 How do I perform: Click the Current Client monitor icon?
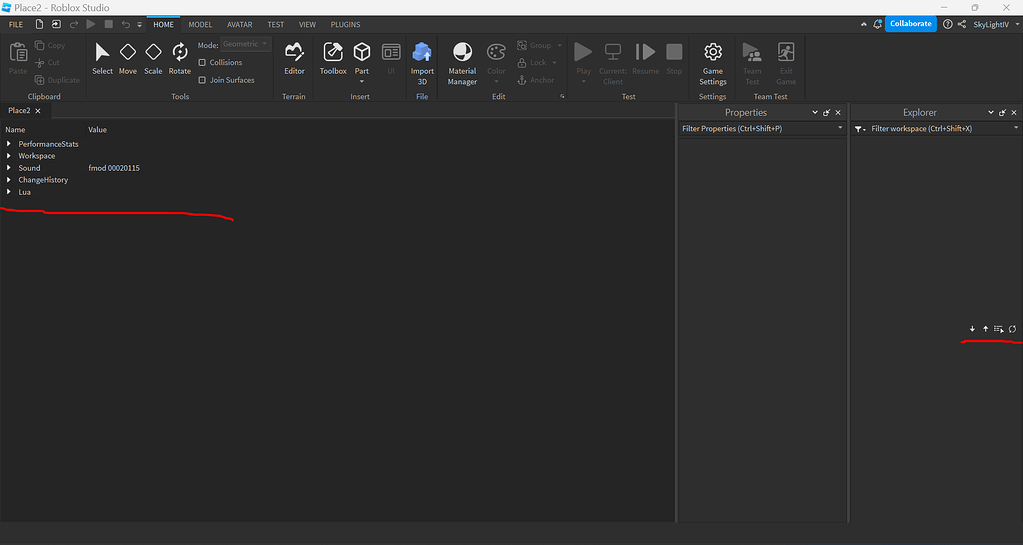click(x=613, y=52)
